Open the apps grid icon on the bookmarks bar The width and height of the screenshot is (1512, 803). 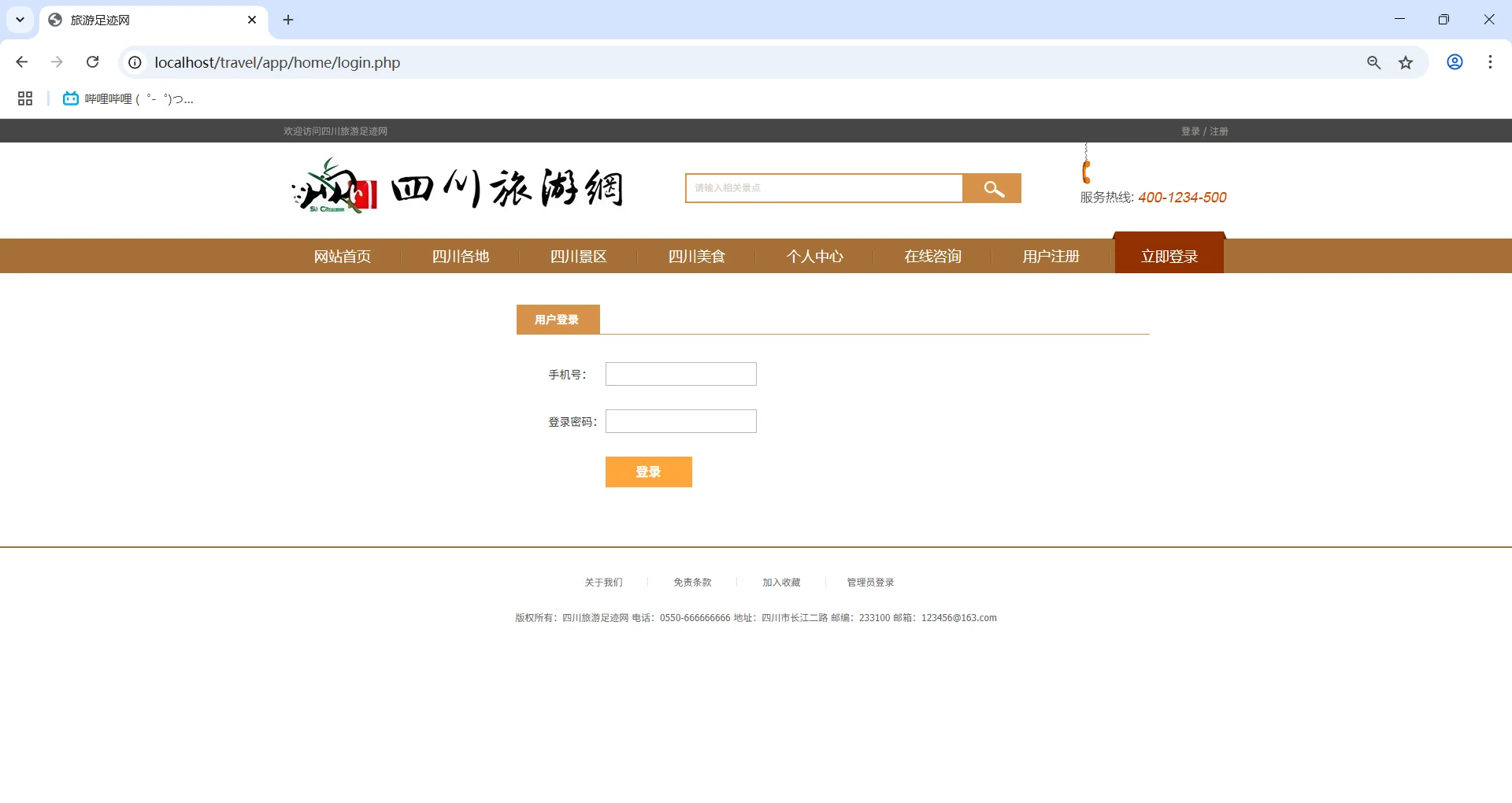tap(25, 98)
